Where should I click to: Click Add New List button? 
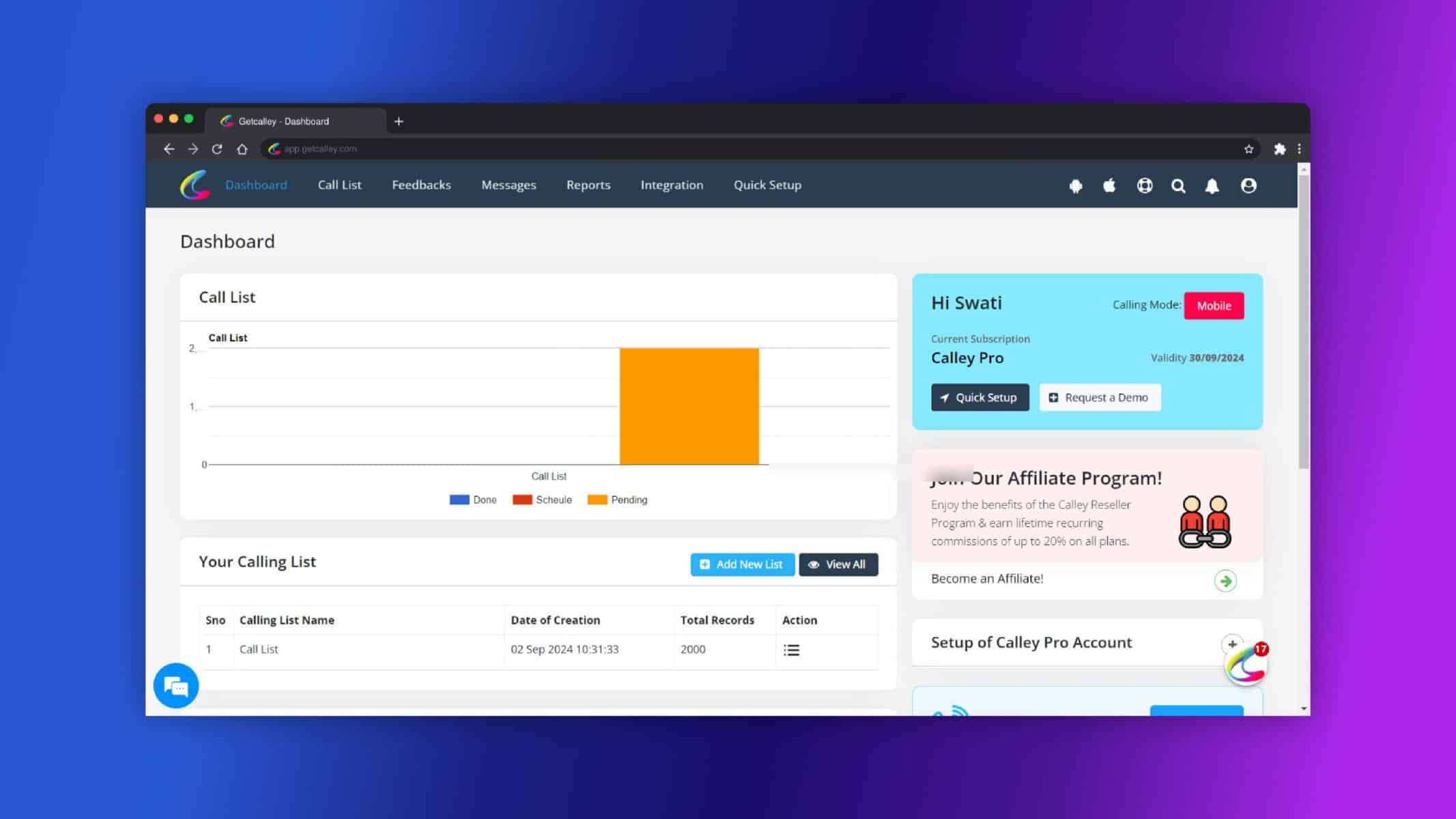click(742, 563)
